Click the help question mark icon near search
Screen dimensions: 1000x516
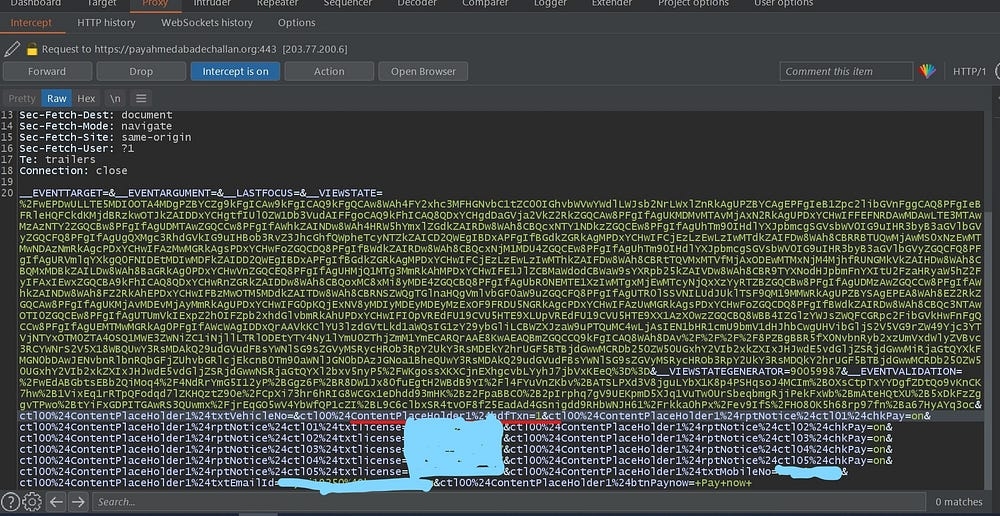[10, 502]
